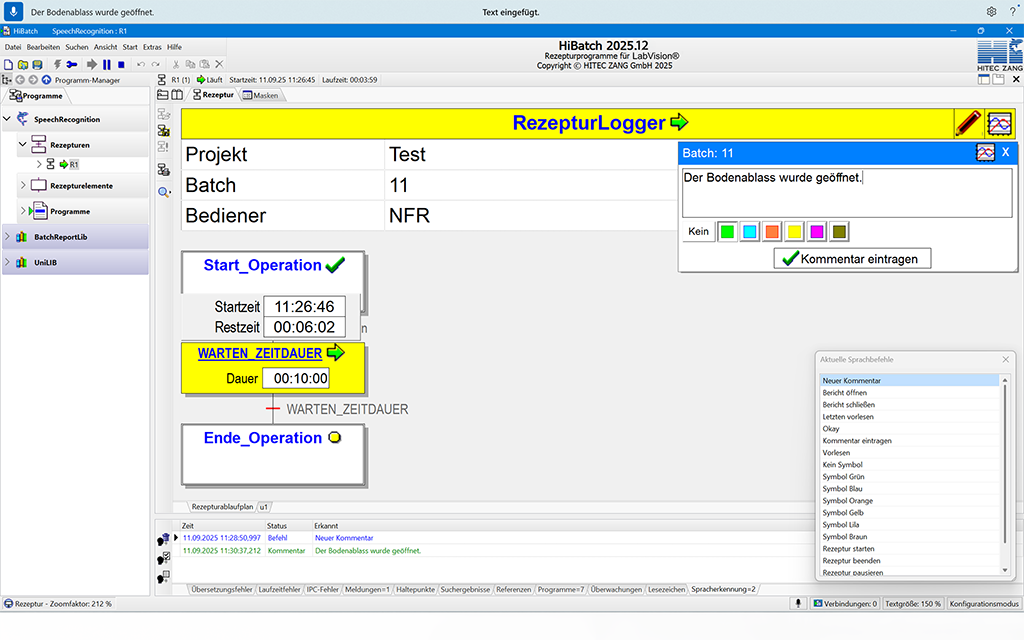The image size is (1024, 640).
Task: Select the microphone icon in the status bar
Action: coord(798,603)
